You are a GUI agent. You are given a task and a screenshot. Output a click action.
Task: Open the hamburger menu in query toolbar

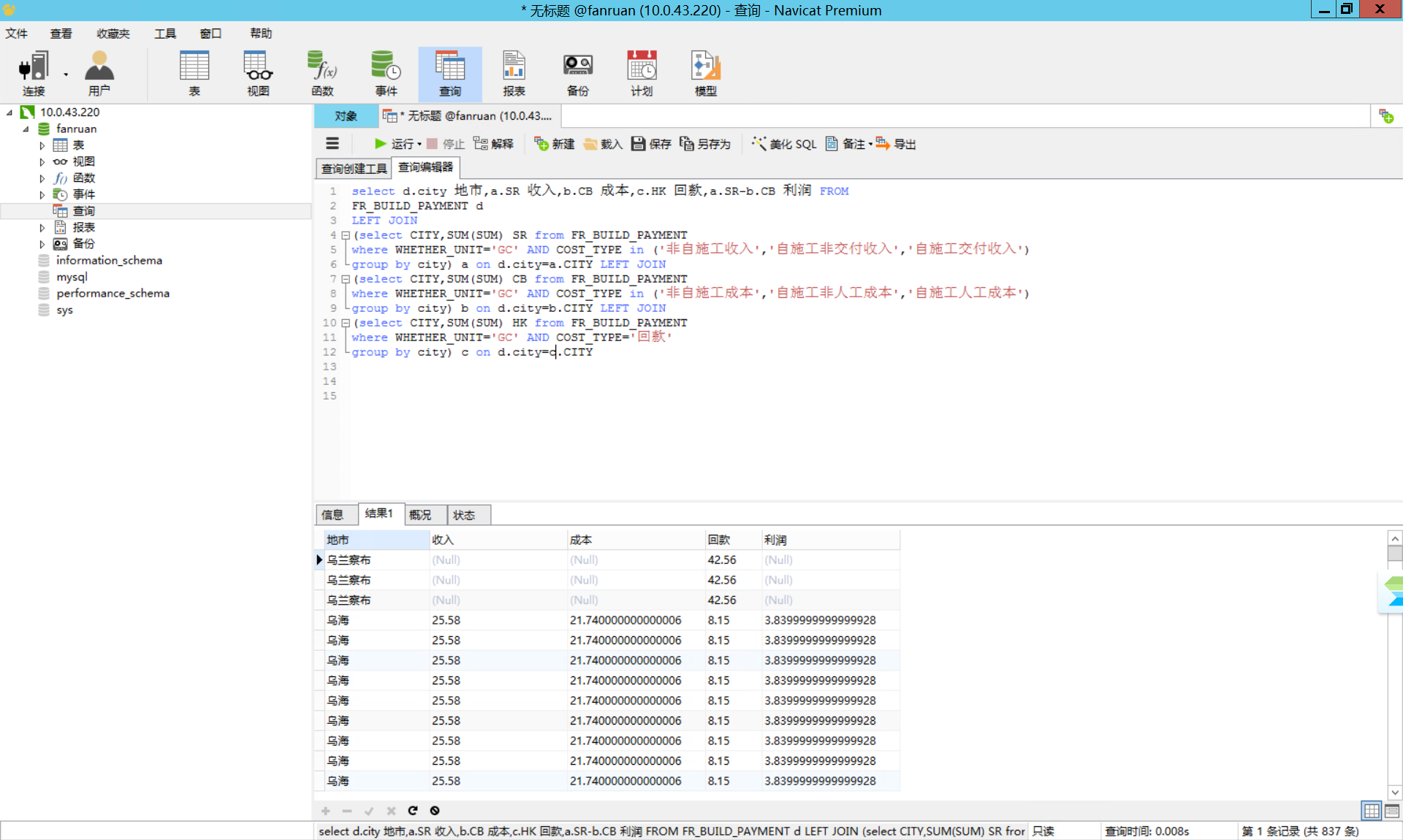332,144
